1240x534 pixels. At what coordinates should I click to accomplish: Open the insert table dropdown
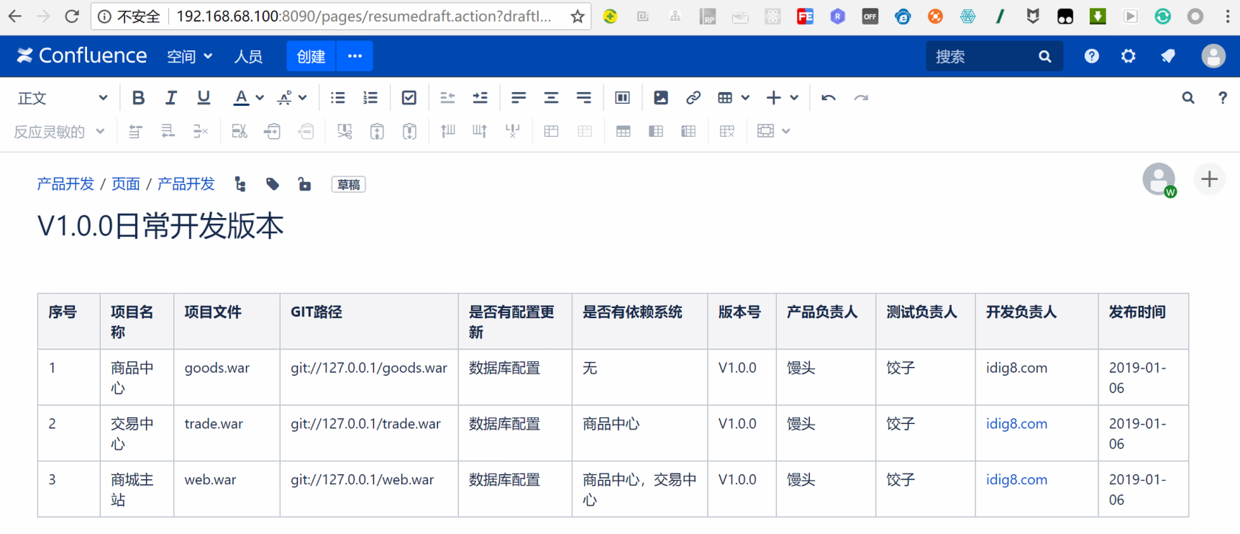(x=733, y=98)
